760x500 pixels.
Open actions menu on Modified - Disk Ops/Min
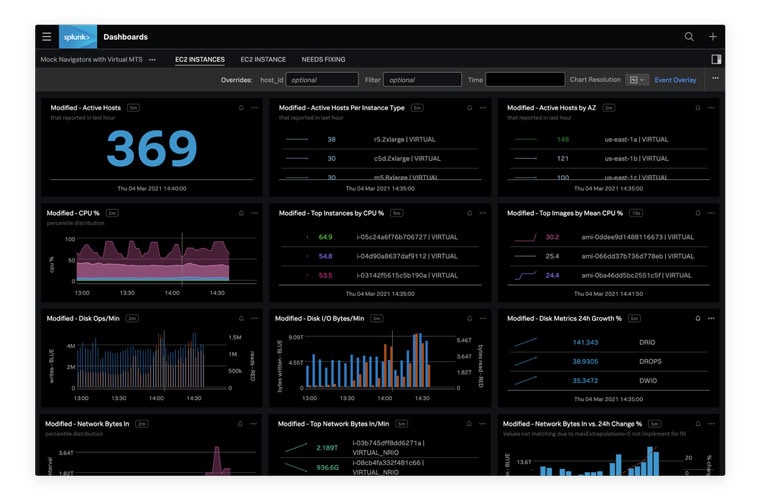coord(255,318)
